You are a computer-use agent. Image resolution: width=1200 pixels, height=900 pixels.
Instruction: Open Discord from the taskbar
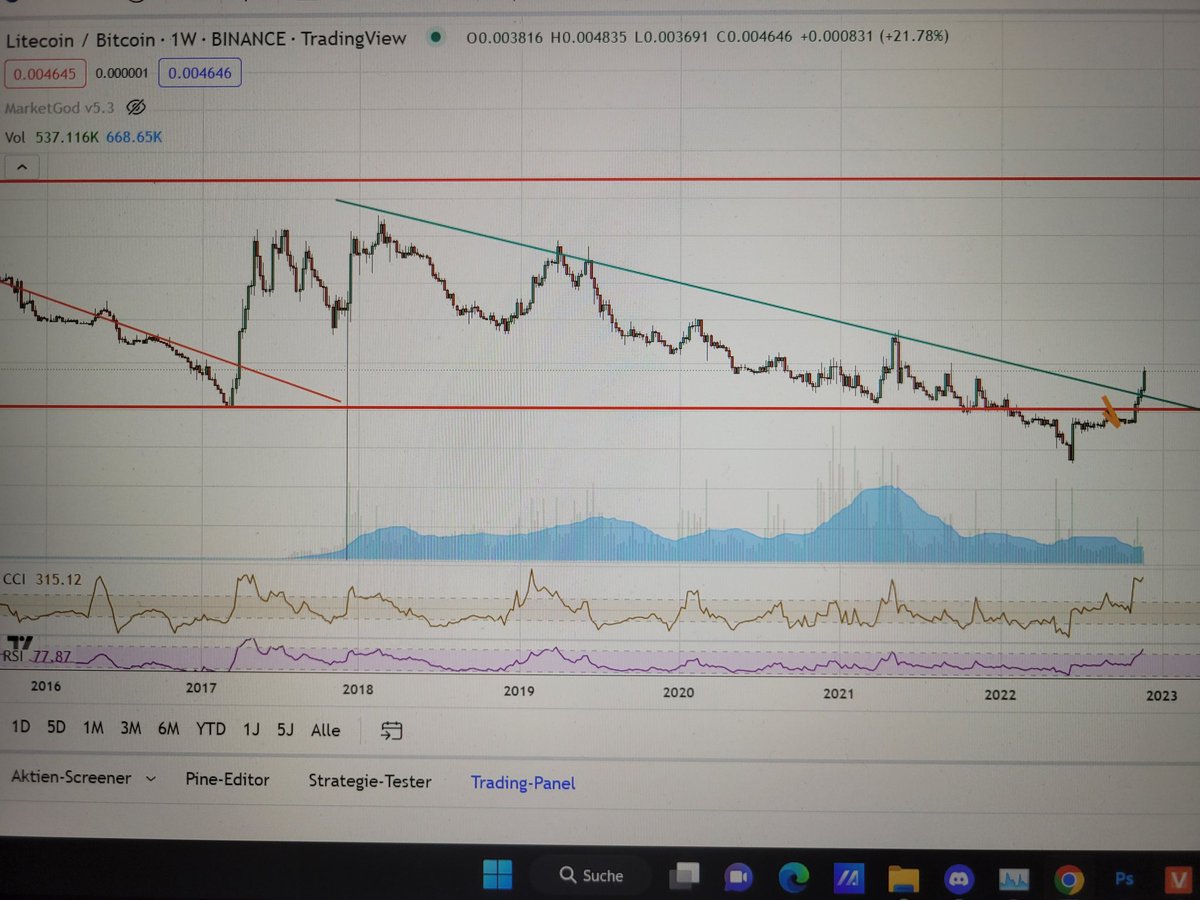959,879
